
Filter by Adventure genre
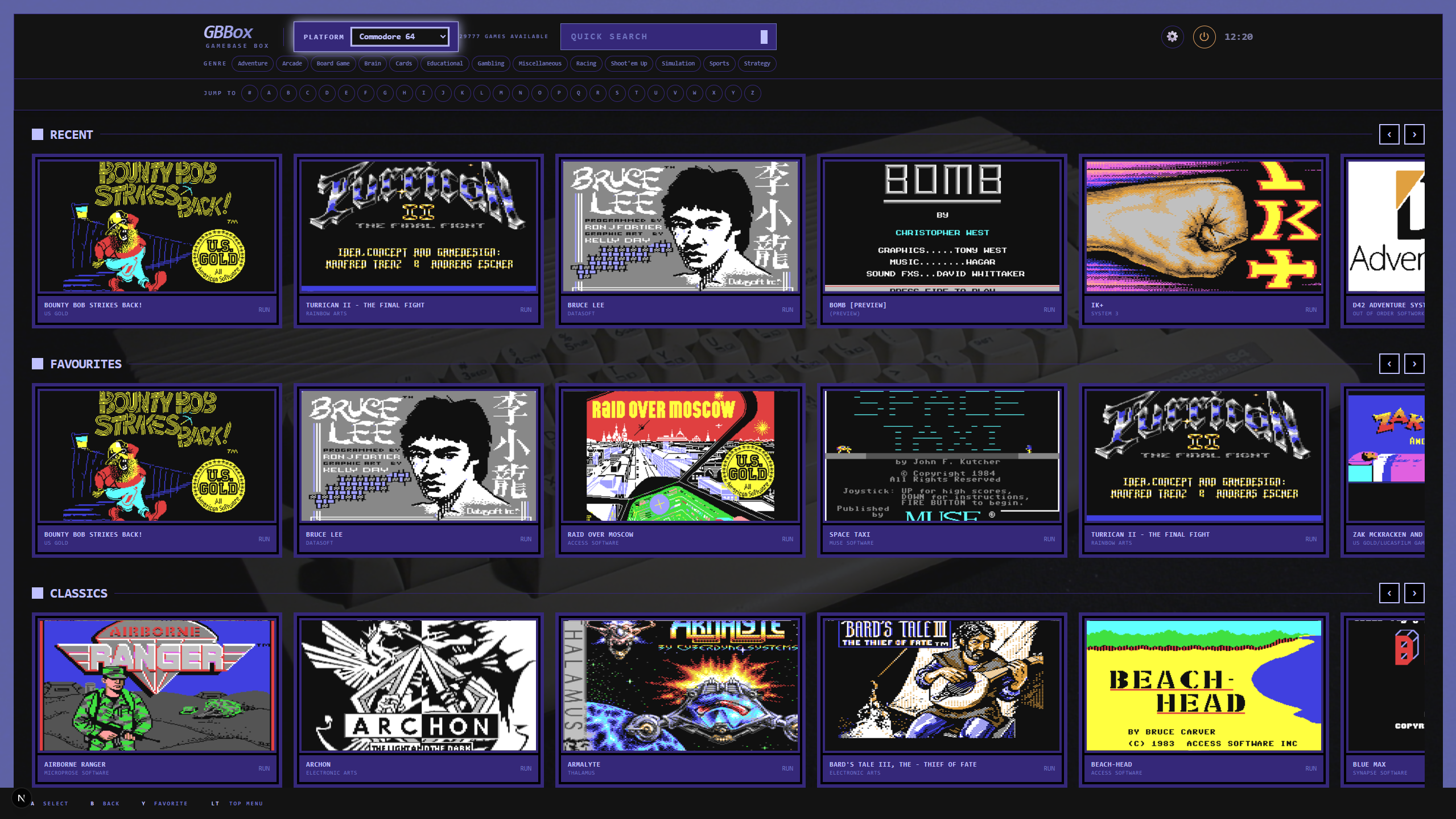pyautogui.click(x=253, y=63)
